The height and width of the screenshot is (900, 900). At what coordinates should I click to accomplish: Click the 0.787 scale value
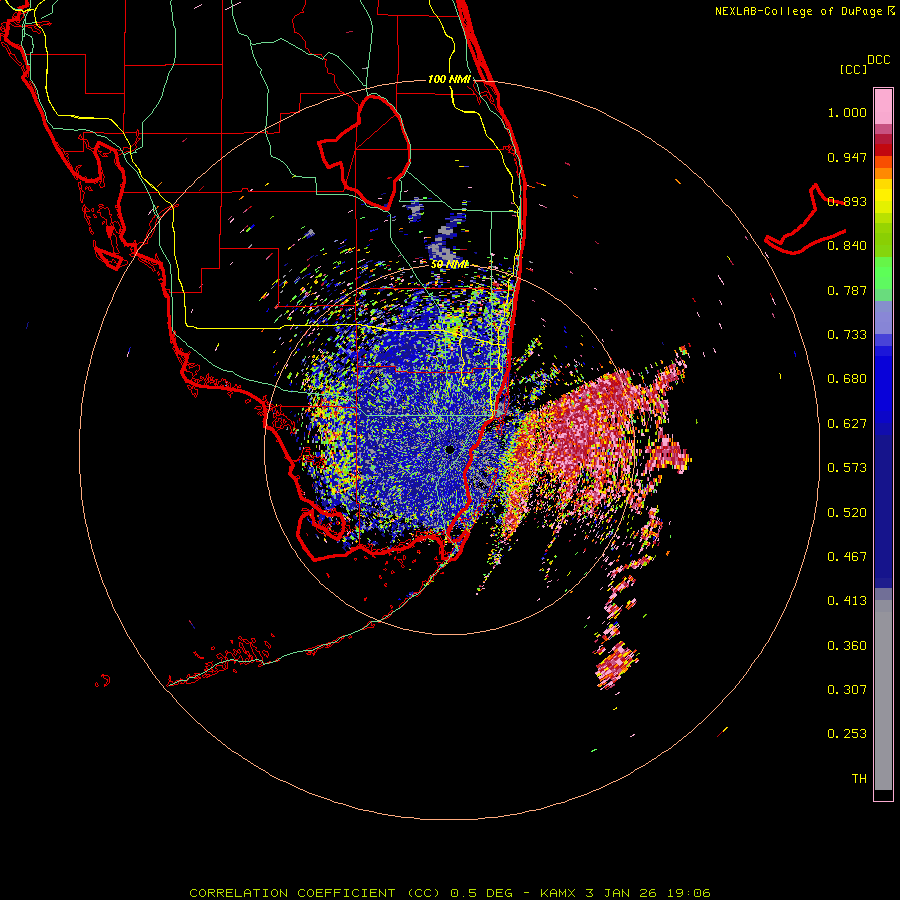click(847, 290)
